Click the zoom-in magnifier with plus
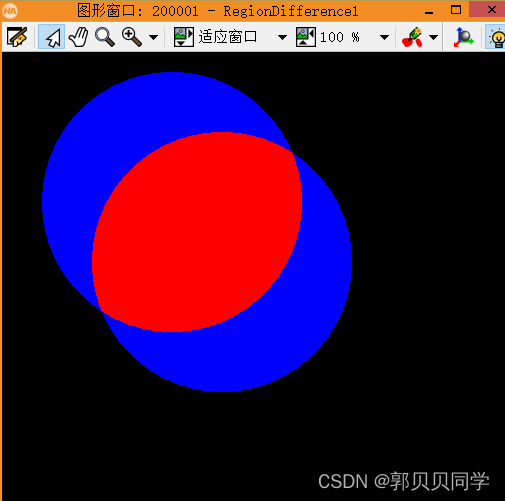This screenshot has height=501, width=505. tap(132, 37)
